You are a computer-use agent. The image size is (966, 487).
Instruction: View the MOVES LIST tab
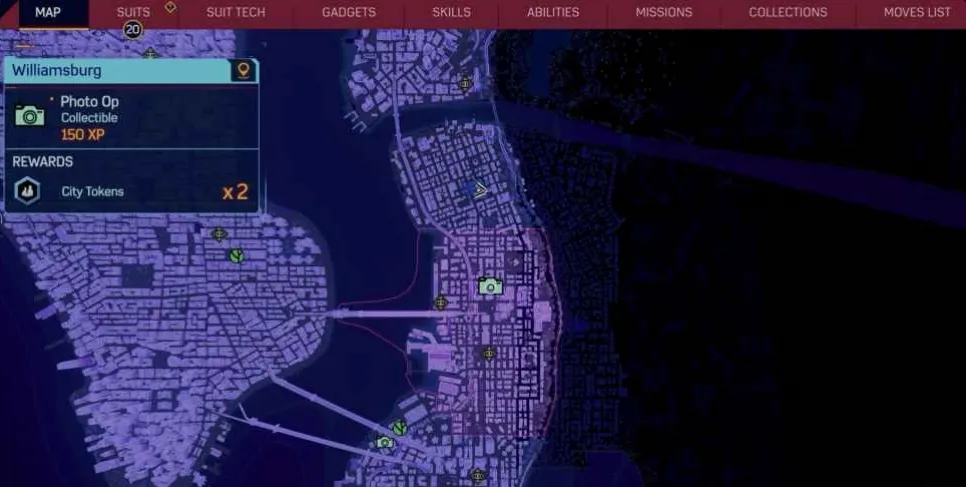[917, 12]
